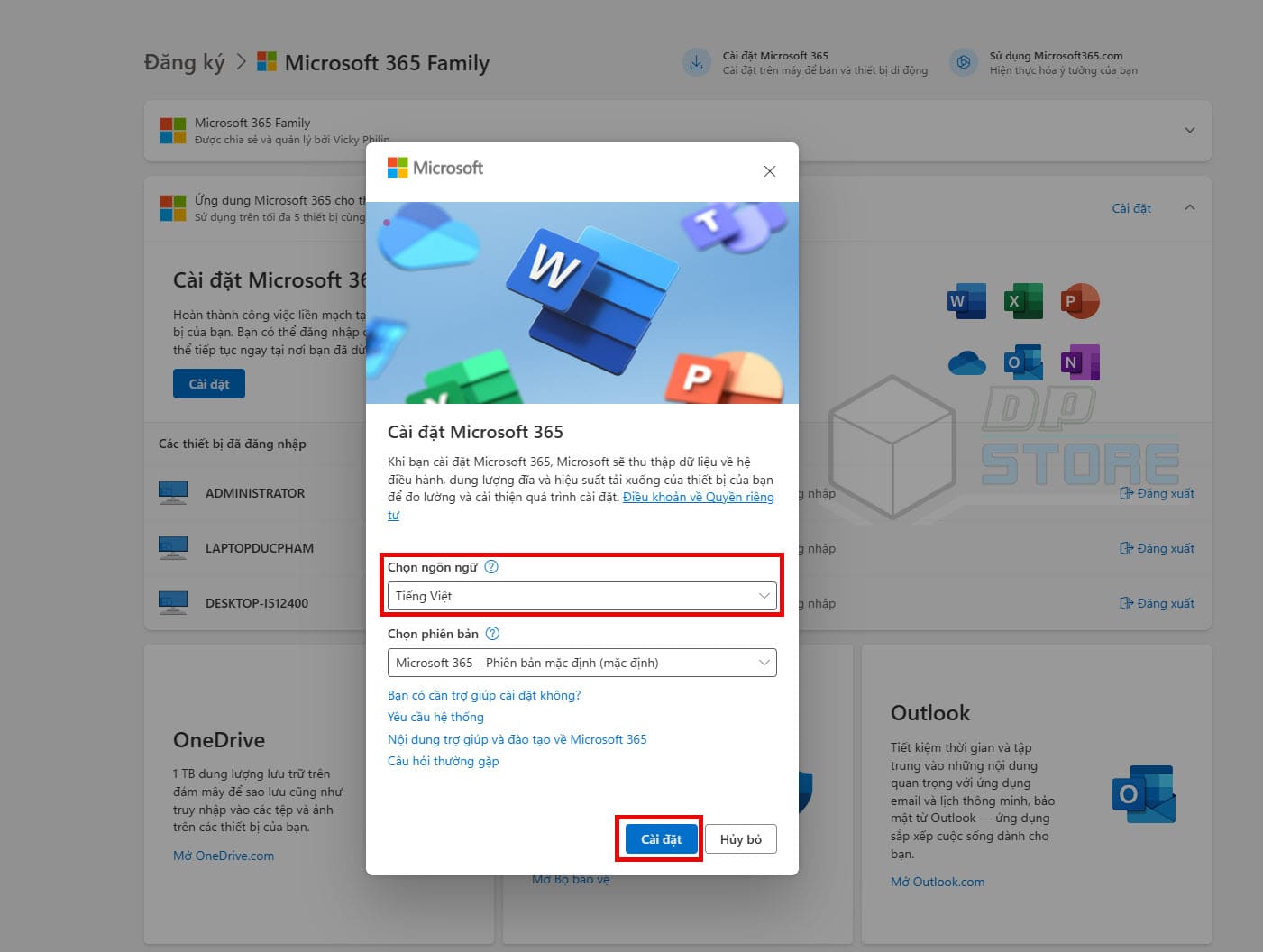Click the Ứng dụng Microsoft 365 section logo
Viewport: 1263px width, 952px height.
click(x=173, y=208)
